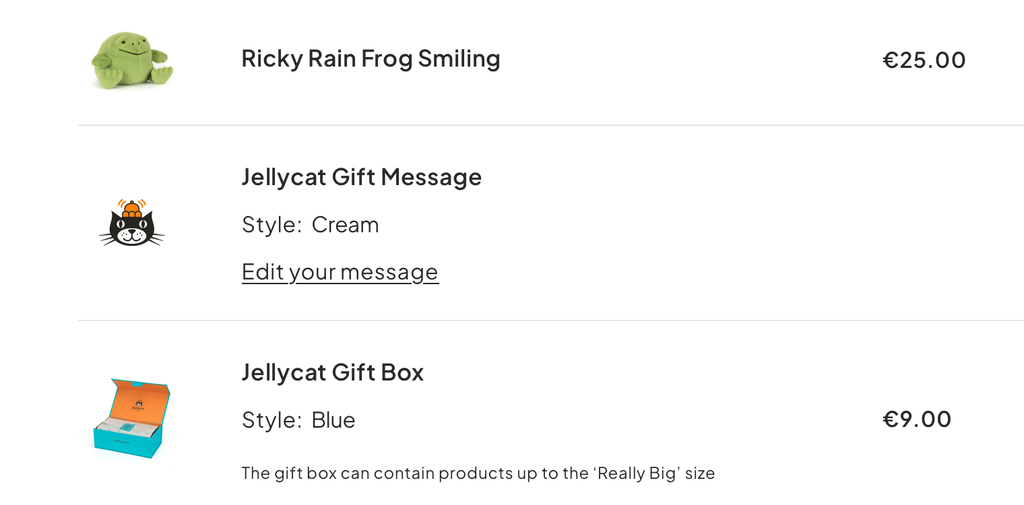The height and width of the screenshot is (505, 1024).
Task: Click the Style label under Gift Message
Action: tap(272, 225)
